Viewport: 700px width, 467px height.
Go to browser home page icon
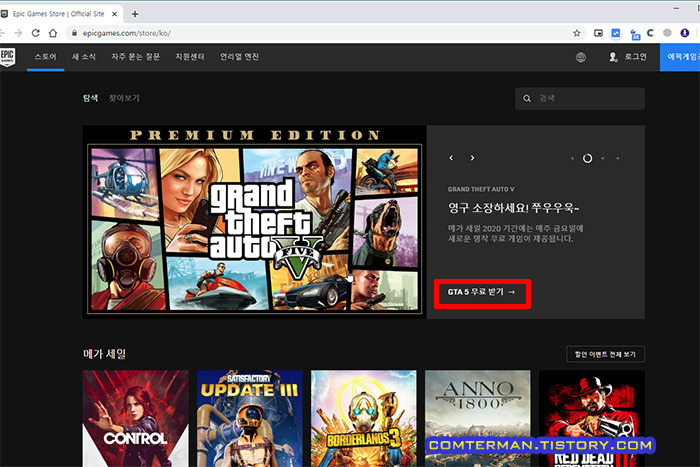click(53, 33)
